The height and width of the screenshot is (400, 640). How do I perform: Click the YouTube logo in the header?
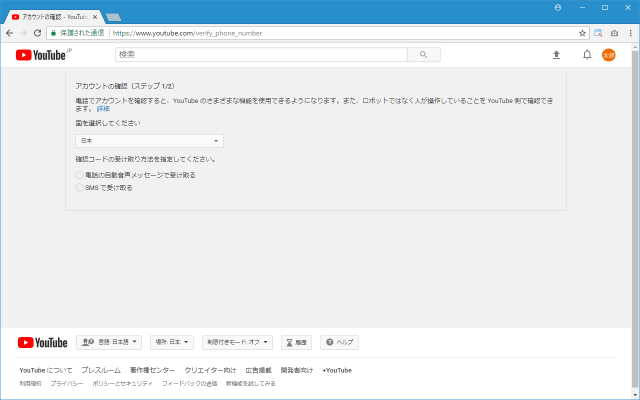41,55
